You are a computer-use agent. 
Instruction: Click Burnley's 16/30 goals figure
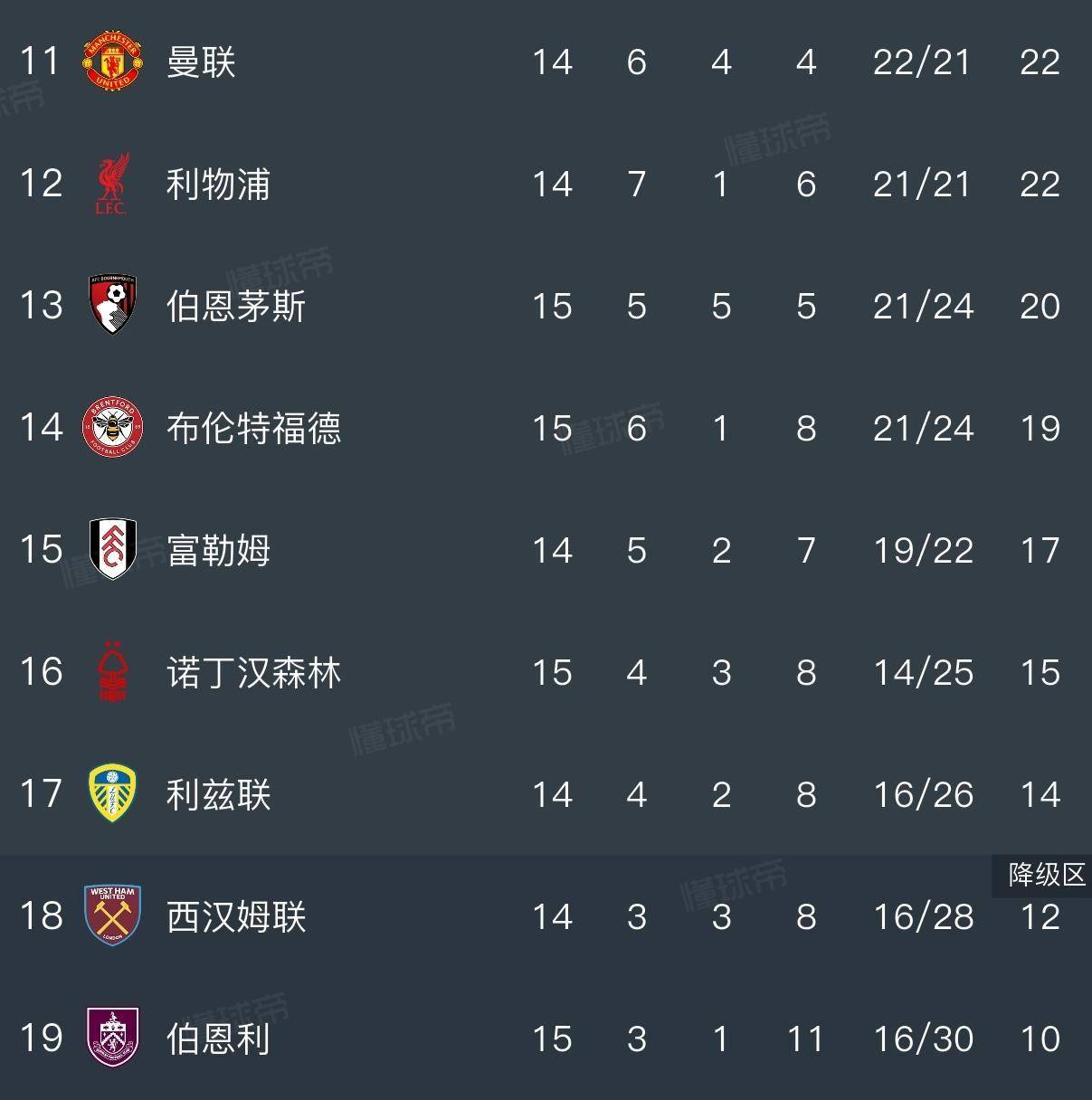(923, 1039)
